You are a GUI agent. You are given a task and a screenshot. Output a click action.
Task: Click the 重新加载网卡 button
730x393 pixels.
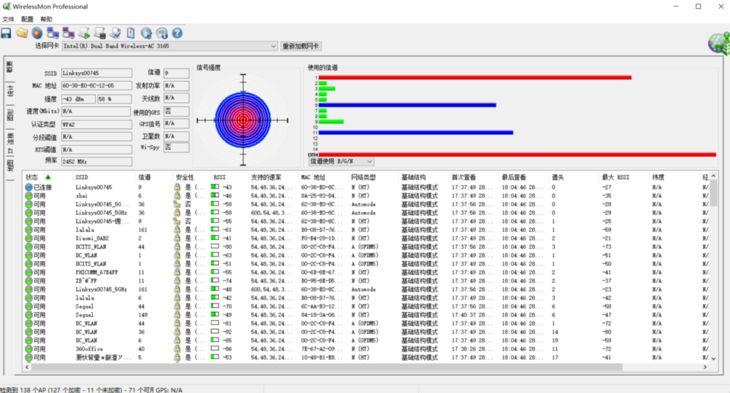click(x=301, y=46)
